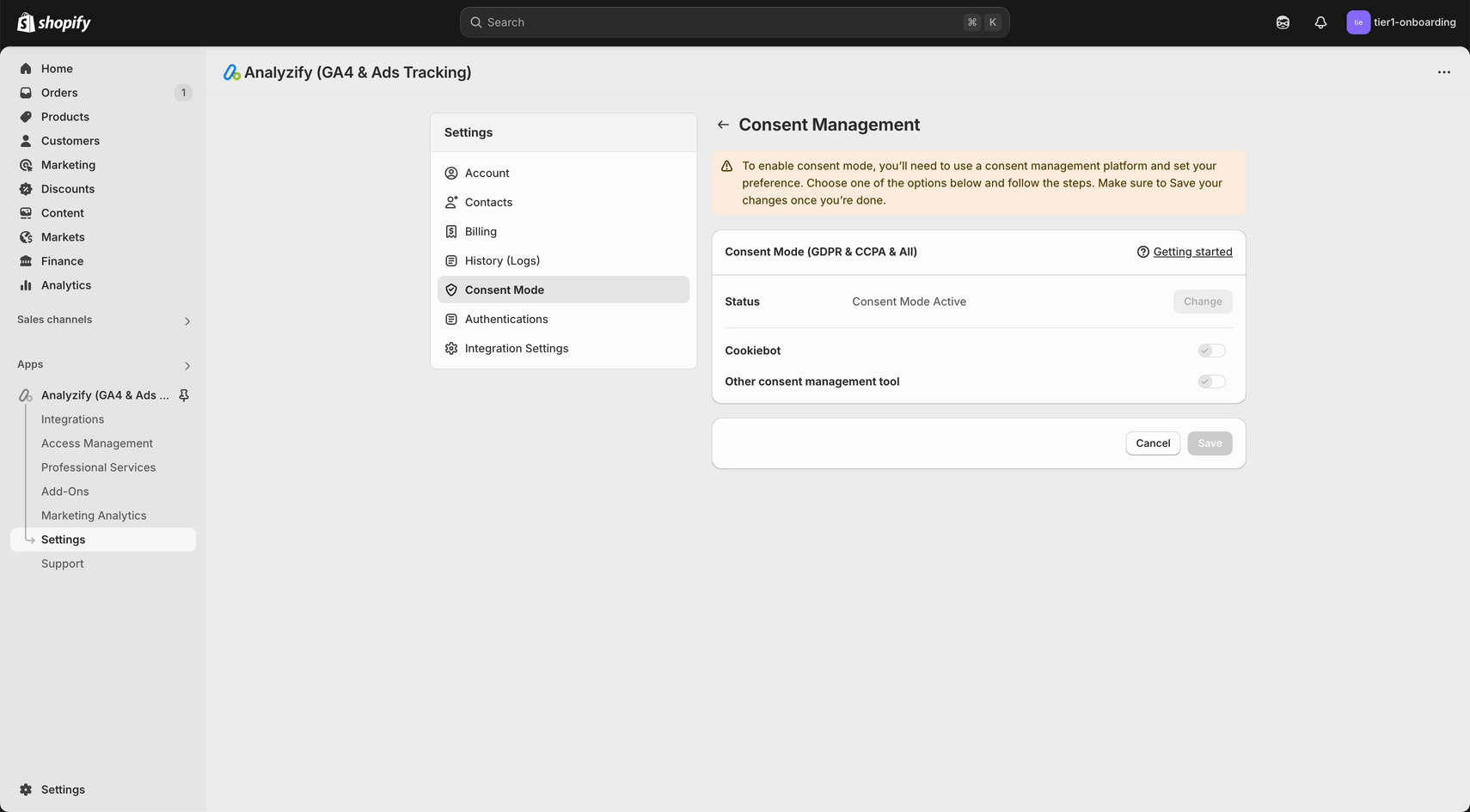The width and height of the screenshot is (1470, 812).
Task: Click the Analyzify logo in page header
Action: coord(231,73)
